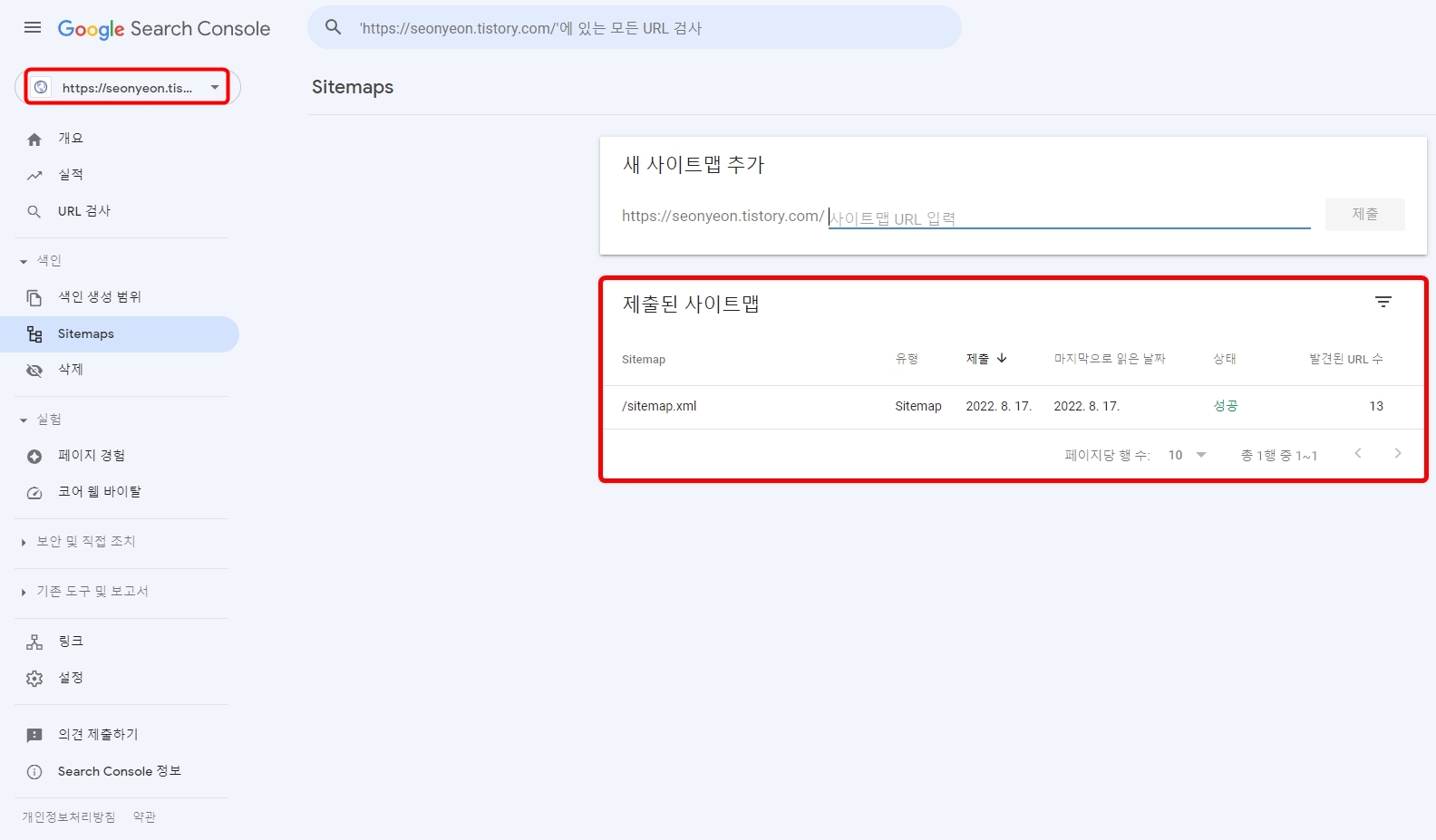Click the Google Search Console logo

coord(164,29)
